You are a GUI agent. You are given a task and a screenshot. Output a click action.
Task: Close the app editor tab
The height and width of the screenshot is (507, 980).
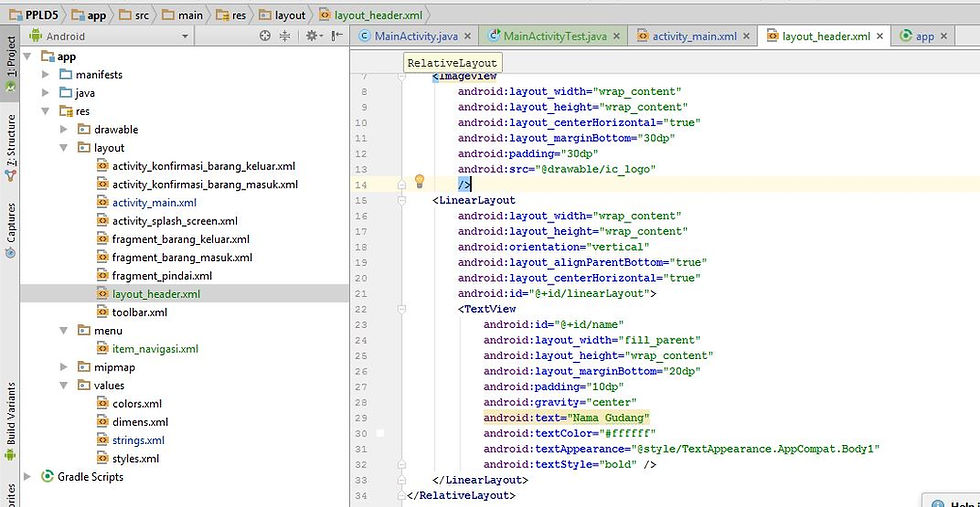[x=943, y=36]
